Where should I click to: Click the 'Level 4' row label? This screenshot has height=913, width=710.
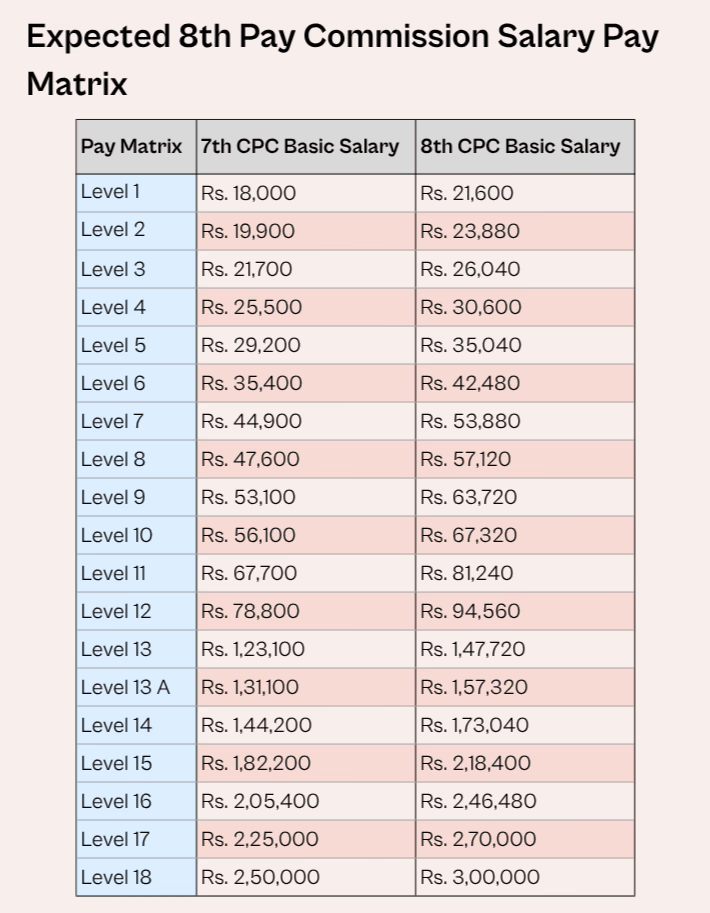pos(113,307)
